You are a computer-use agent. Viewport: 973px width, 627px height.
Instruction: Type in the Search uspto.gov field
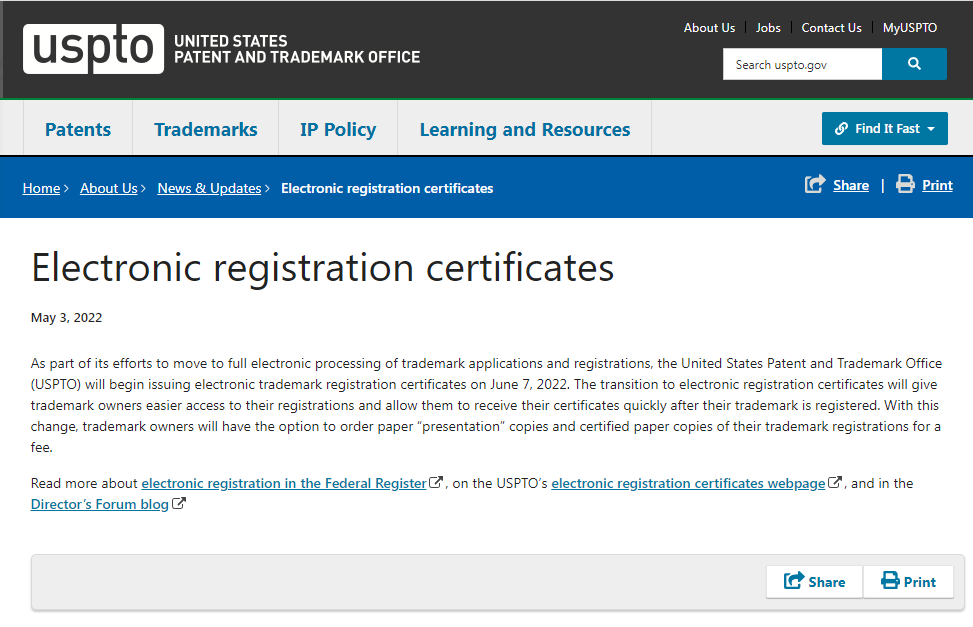tap(802, 64)
